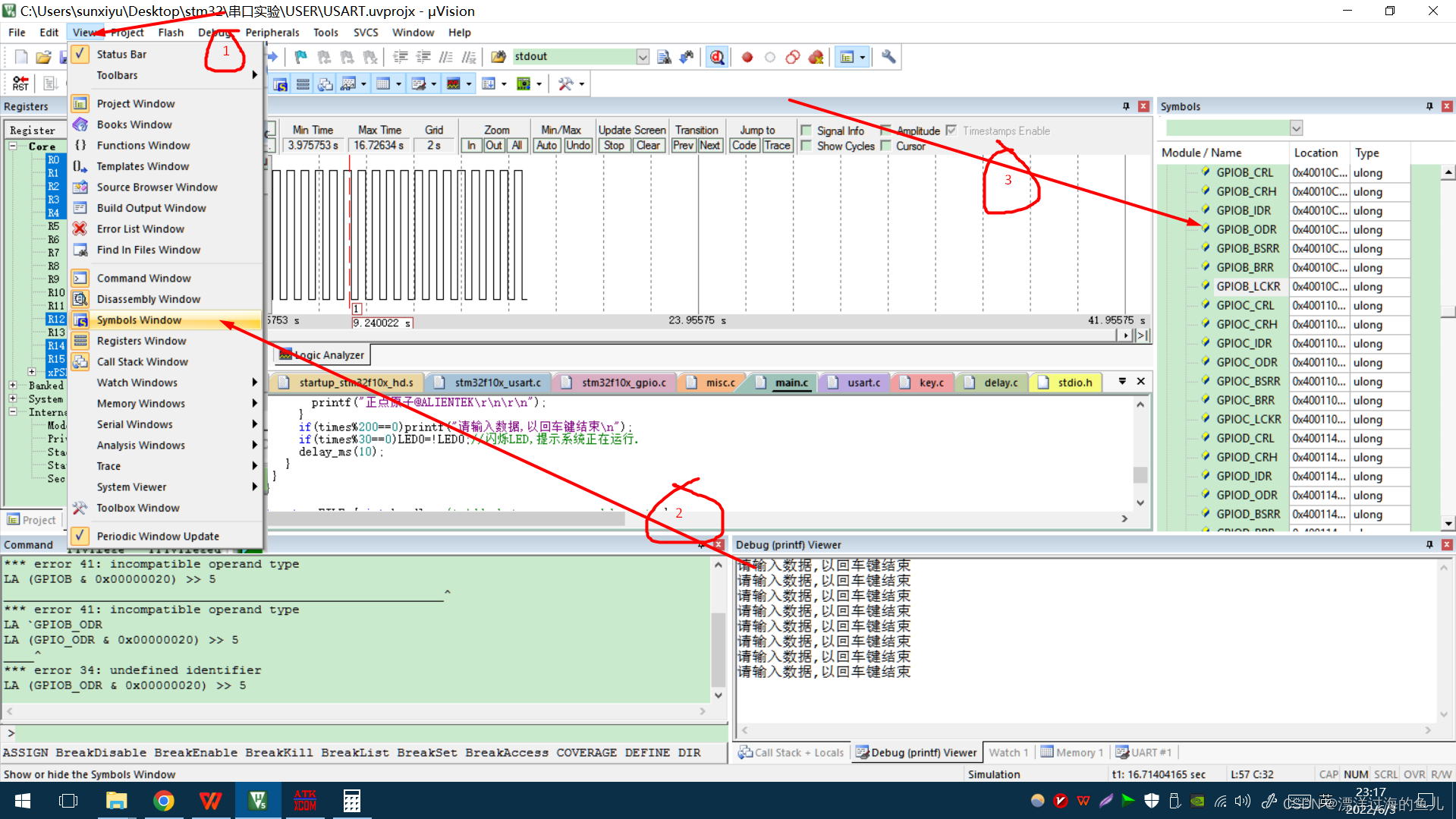Switch to the Watch 1 bottom tab
Screen dimensions: 1456x819
(x=1008, y=752)
